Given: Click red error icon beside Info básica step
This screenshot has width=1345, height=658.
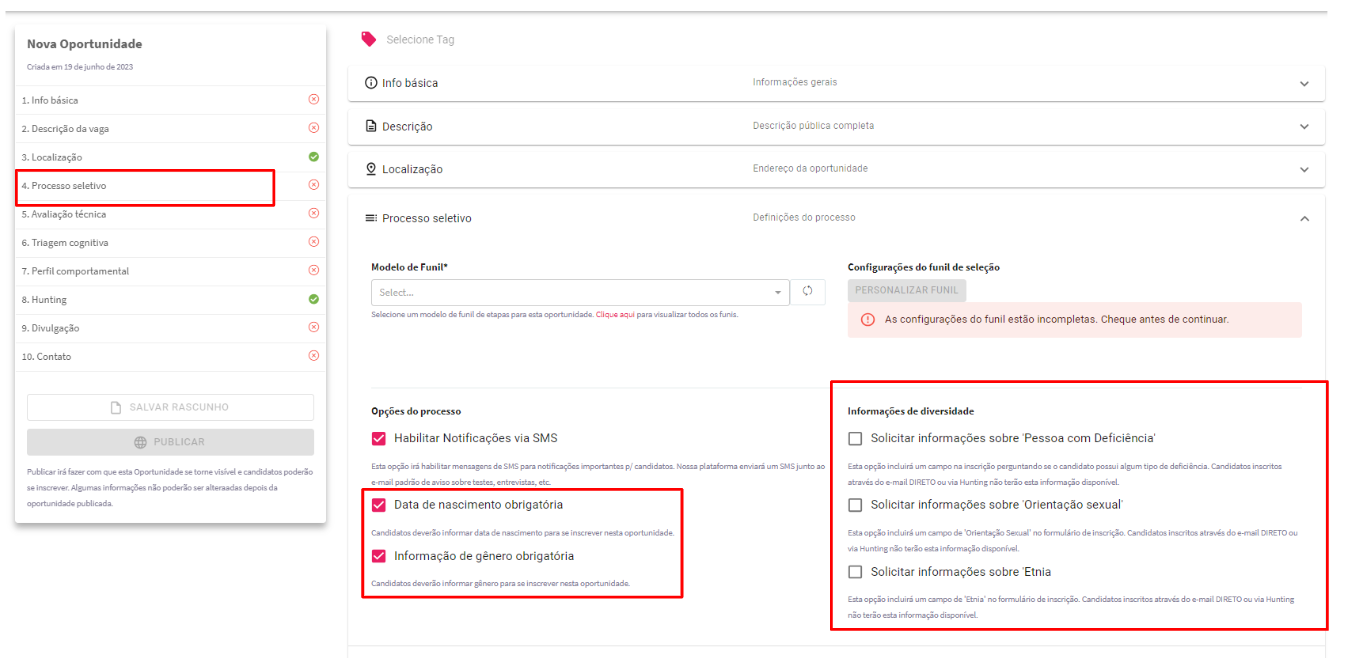Looking at the screenshot, I should tap(314, 100).
